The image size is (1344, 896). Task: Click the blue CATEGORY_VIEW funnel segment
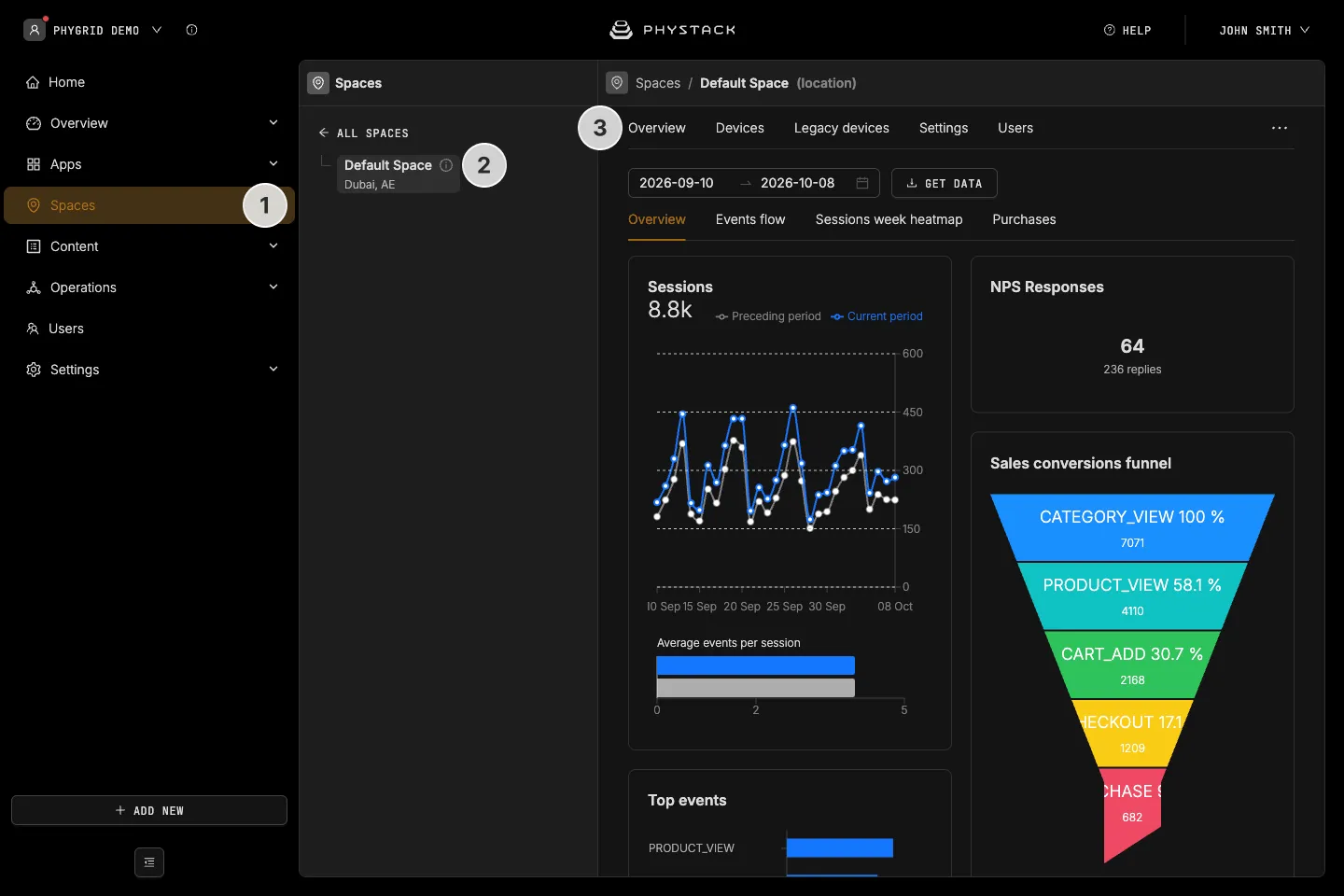(x=1132, y=527)
